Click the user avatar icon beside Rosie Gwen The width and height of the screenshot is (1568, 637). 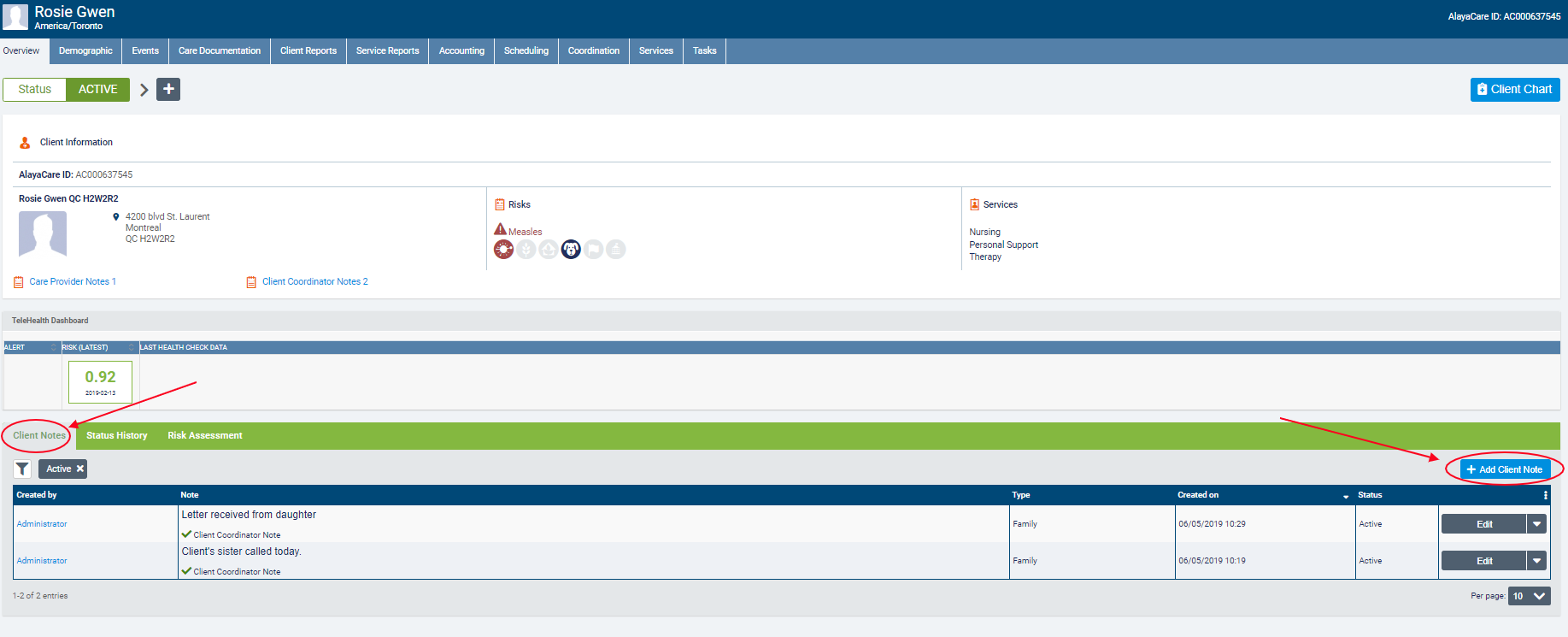pos(15,17)
